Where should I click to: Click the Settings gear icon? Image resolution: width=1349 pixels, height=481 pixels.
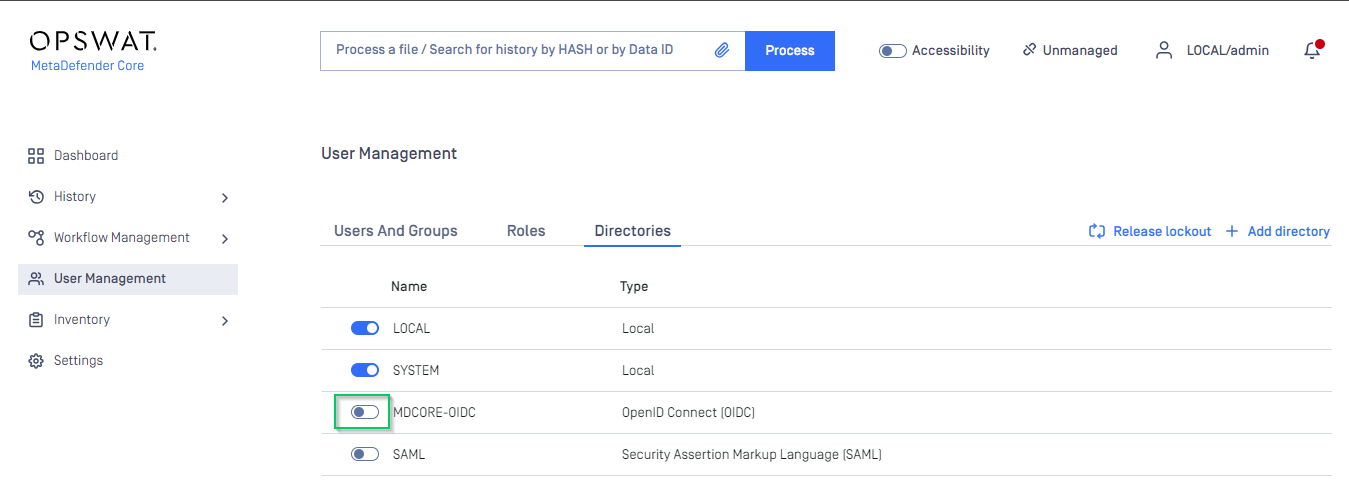(36, 361)
